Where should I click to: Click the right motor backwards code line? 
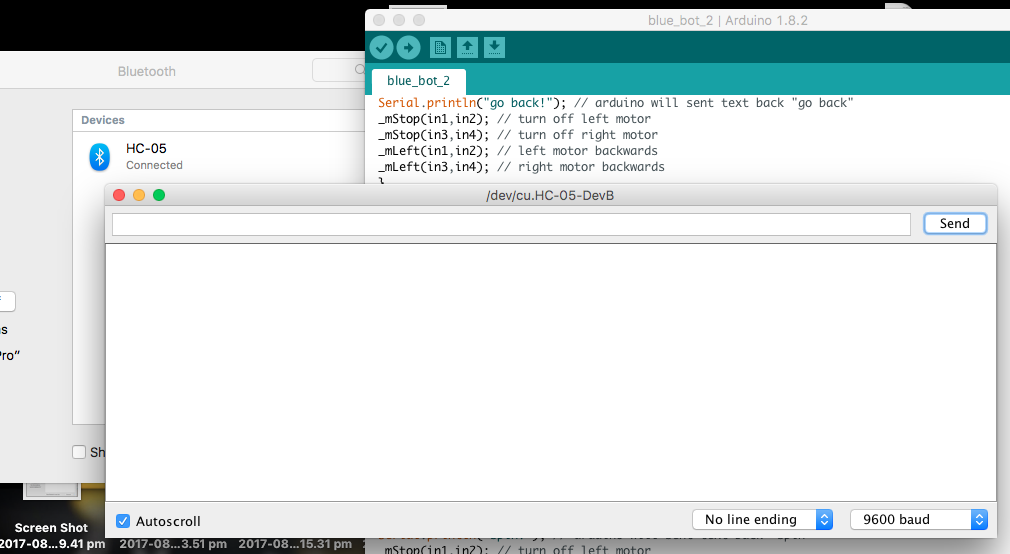click(x=521, y=167)
